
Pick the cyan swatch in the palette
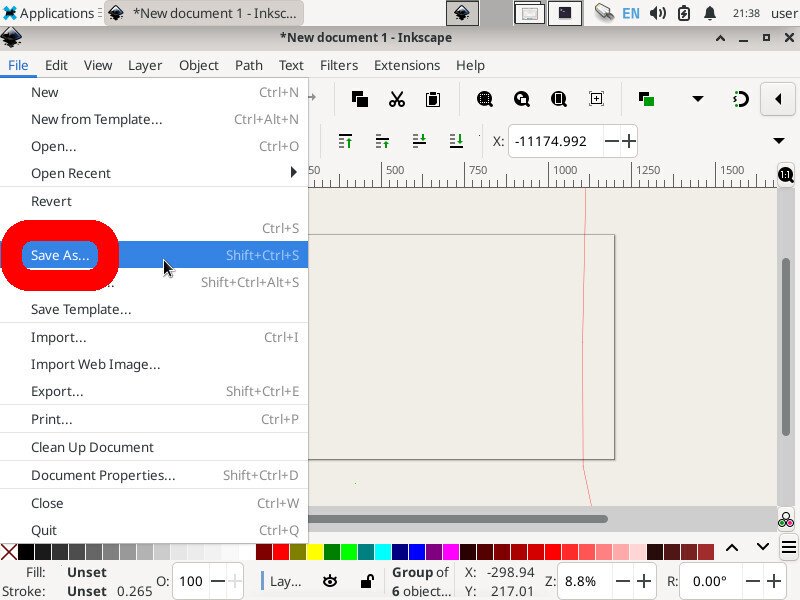pos(383,552)
